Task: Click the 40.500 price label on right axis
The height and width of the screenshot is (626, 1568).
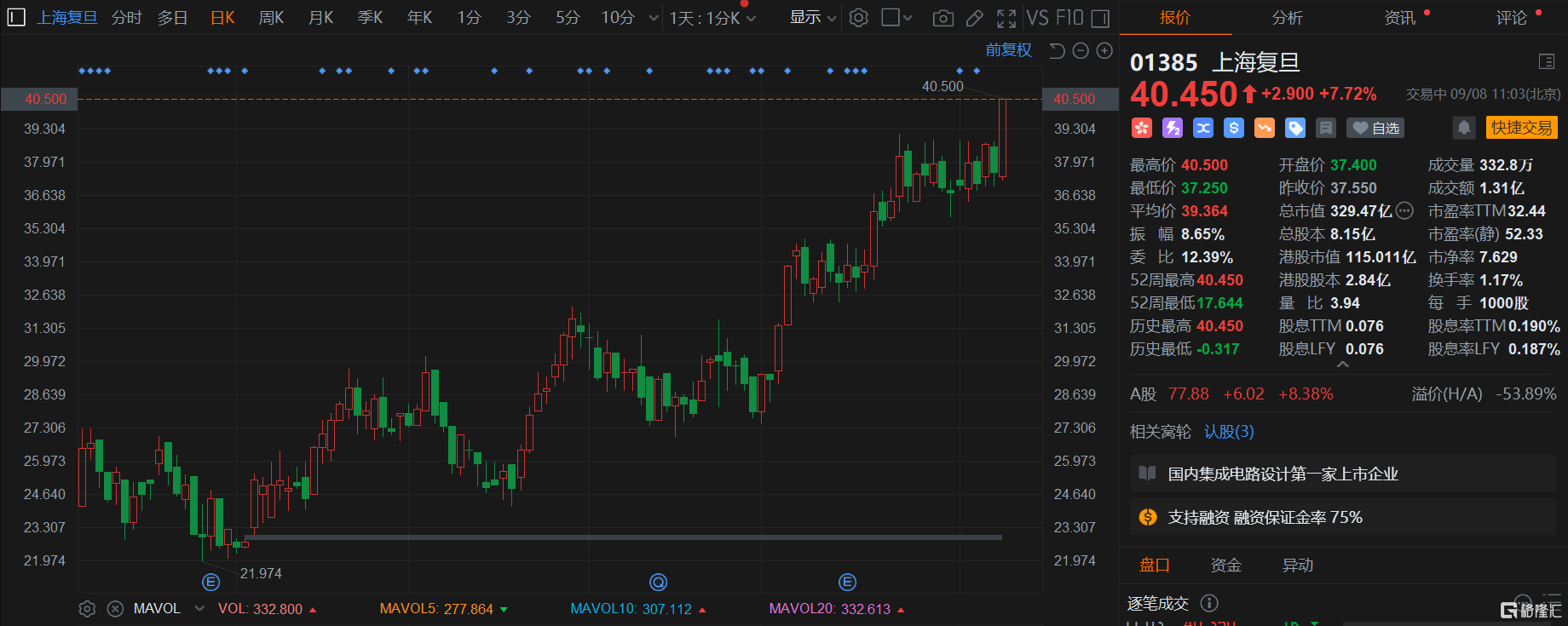Action: [1081, 99]
